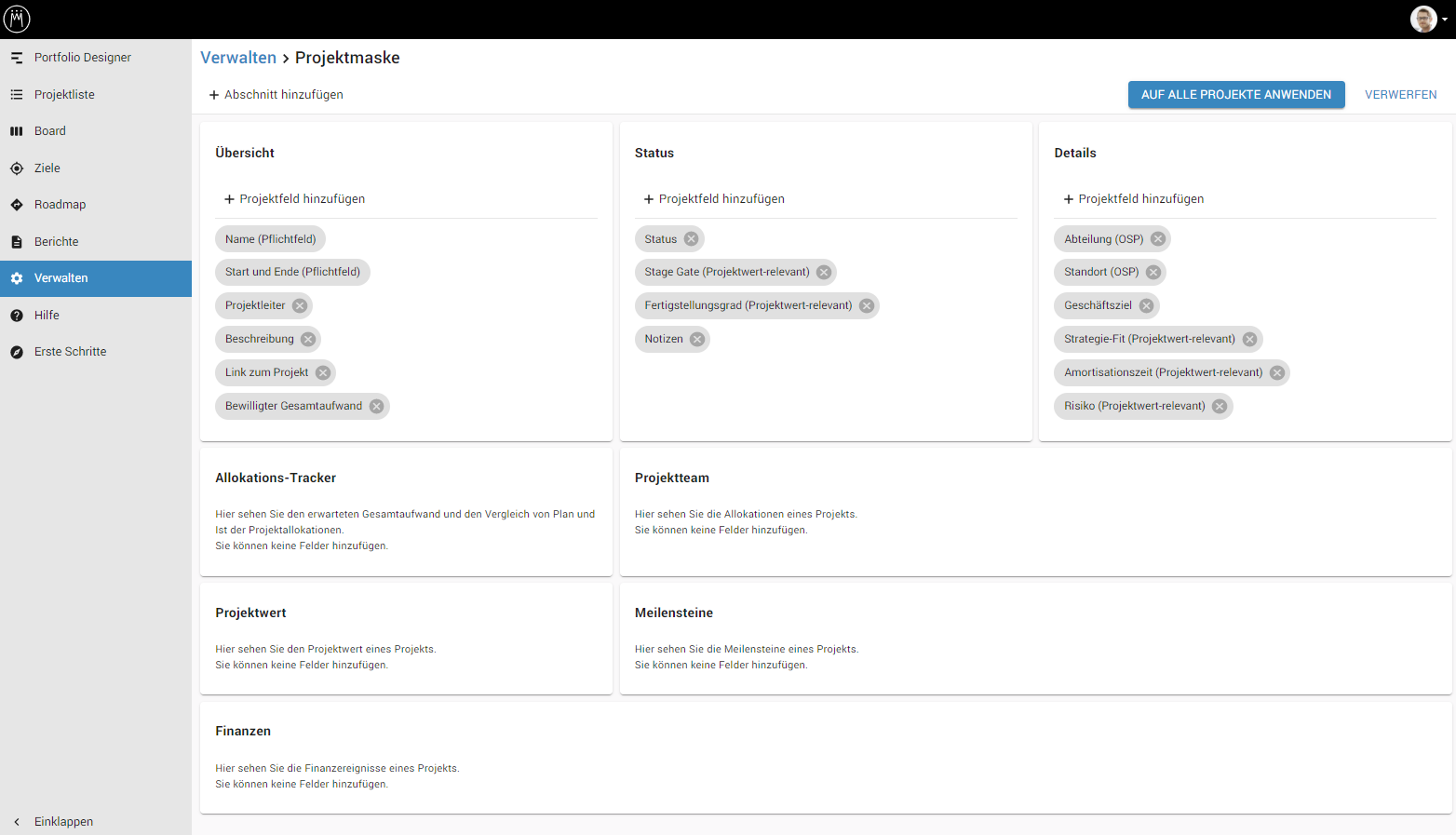Click the Ziele target icon
The width and height of the screenshot is (1456, 835).
point(17,168)
